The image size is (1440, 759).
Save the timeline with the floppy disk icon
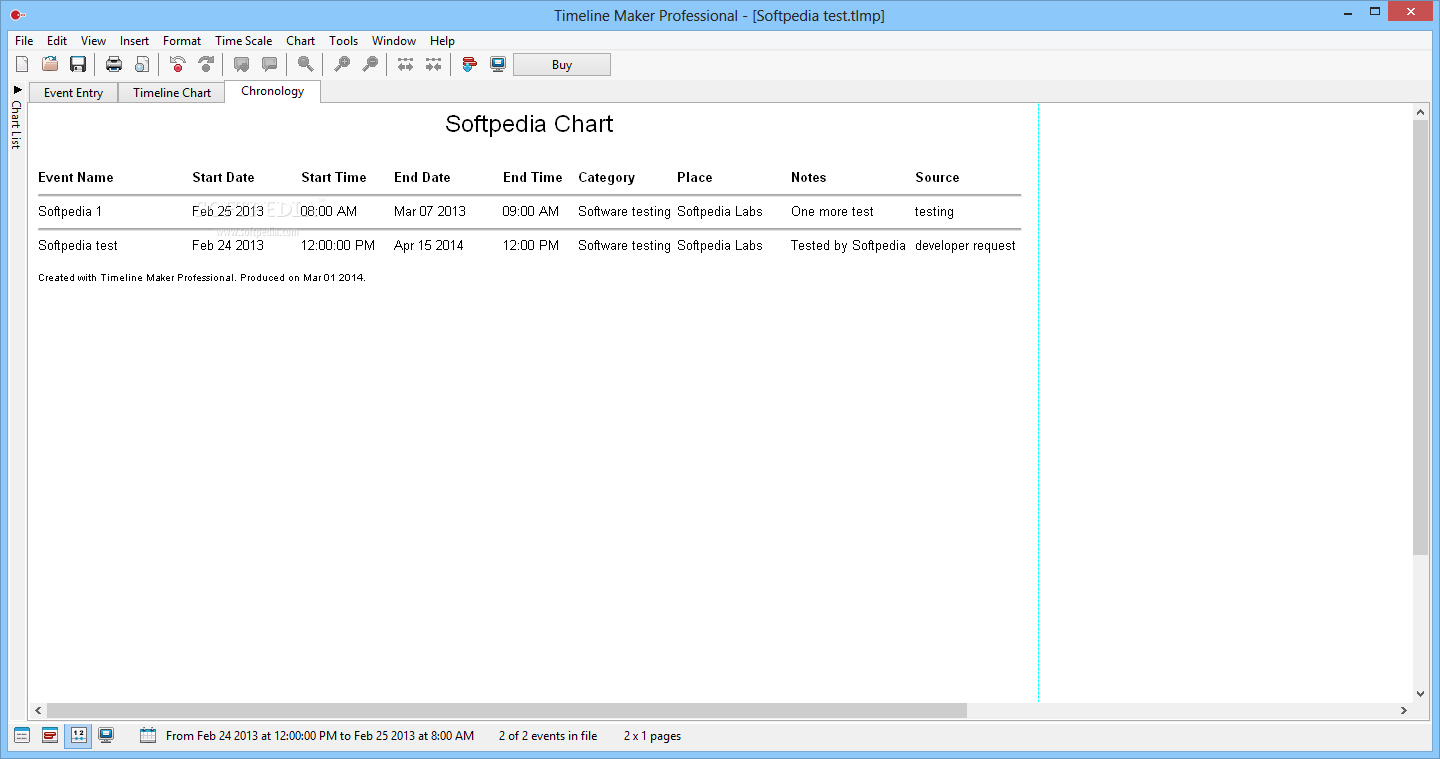pos(78,64)
